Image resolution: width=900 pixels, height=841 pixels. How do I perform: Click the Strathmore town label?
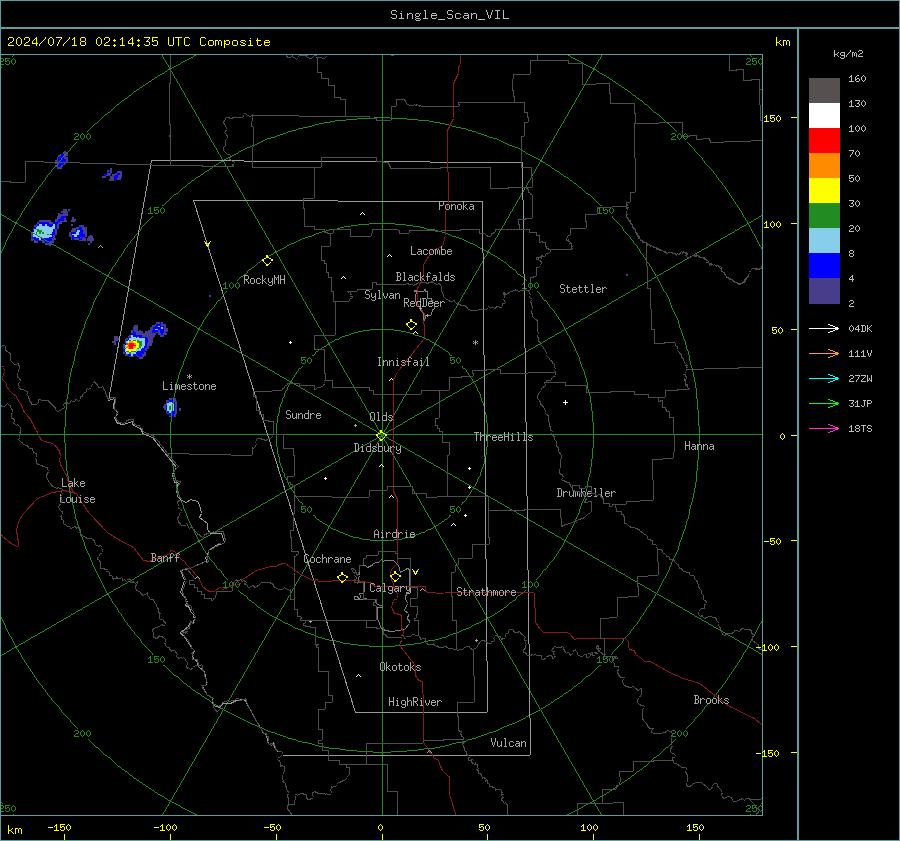tap(486, 592)
